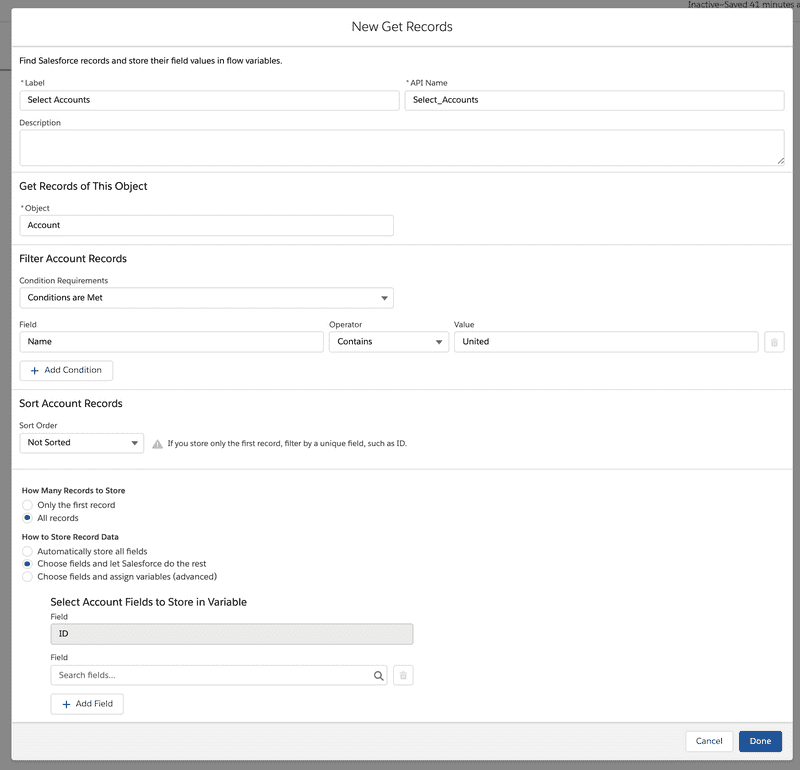800x770 pixels.
Task: Delete the "United" filter condition via trash icon
Action: (x=774, y=342)
